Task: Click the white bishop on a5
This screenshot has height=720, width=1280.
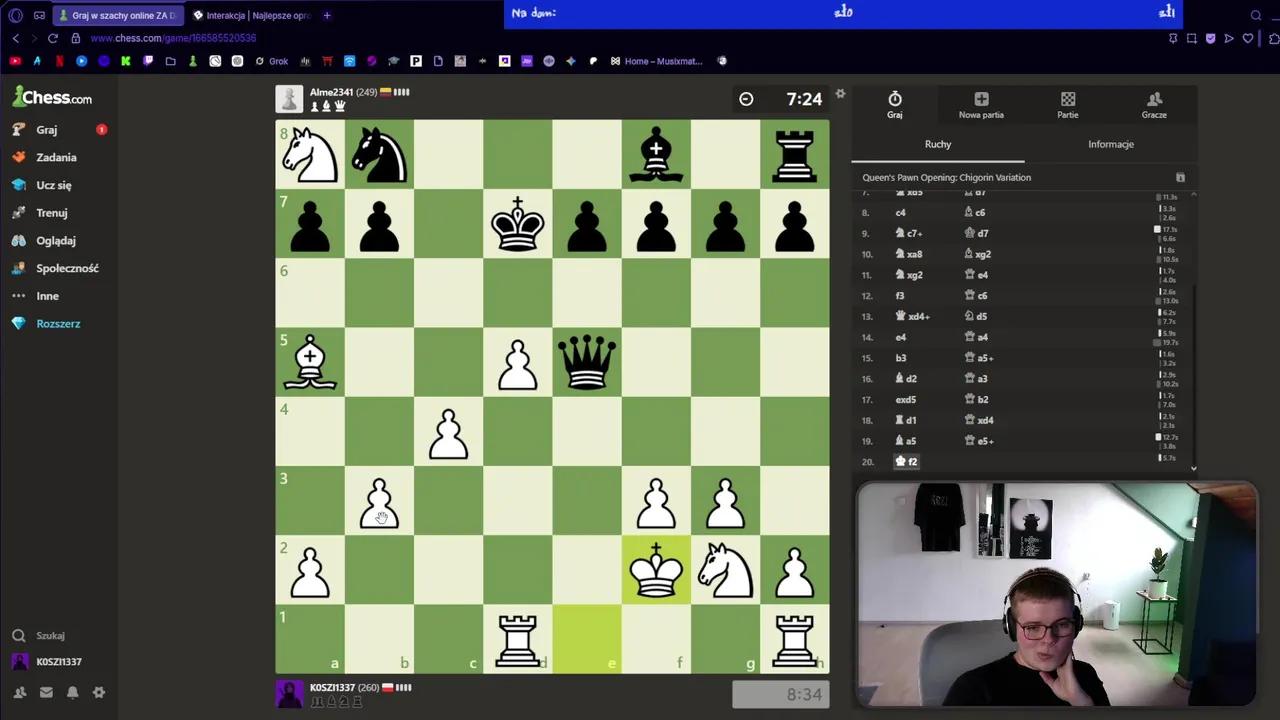Action: (310, 362)
